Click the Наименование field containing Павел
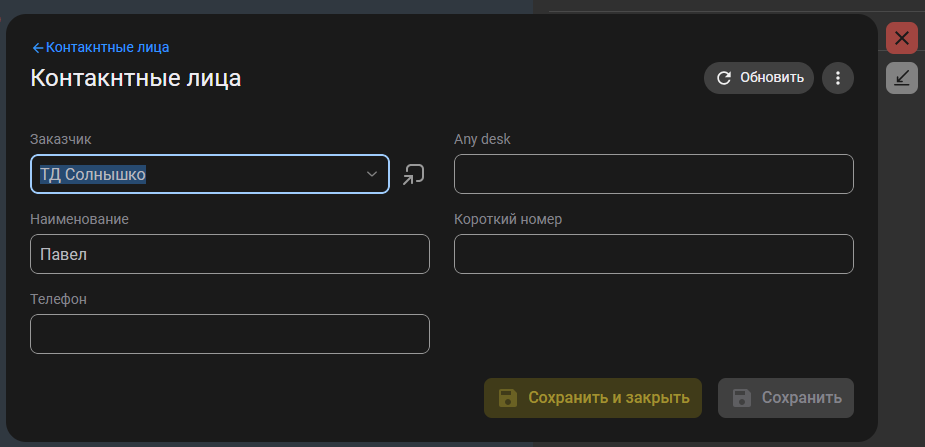 point(230,254)
